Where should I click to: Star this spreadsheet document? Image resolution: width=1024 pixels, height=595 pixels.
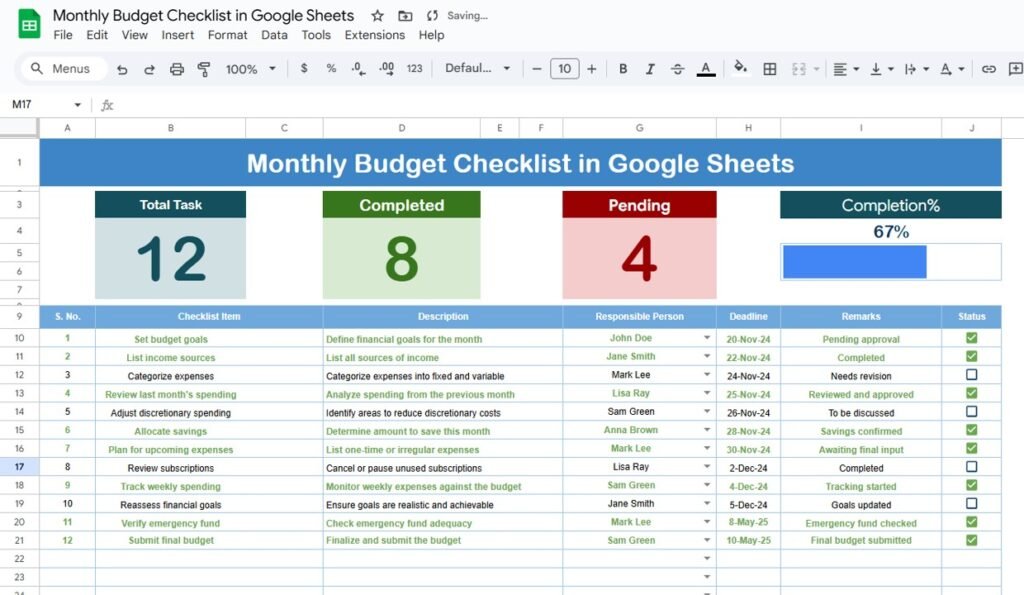377,16
